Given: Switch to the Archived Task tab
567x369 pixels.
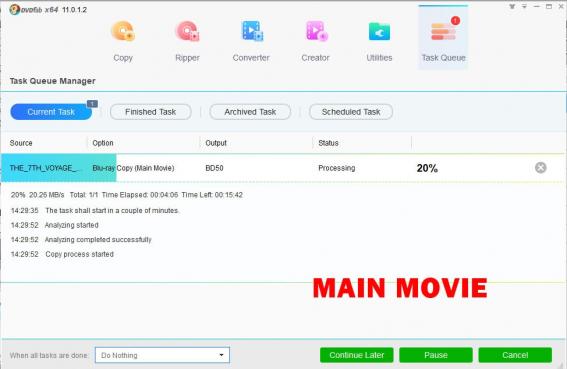Looking at the screenshot, I should (250, 112).
